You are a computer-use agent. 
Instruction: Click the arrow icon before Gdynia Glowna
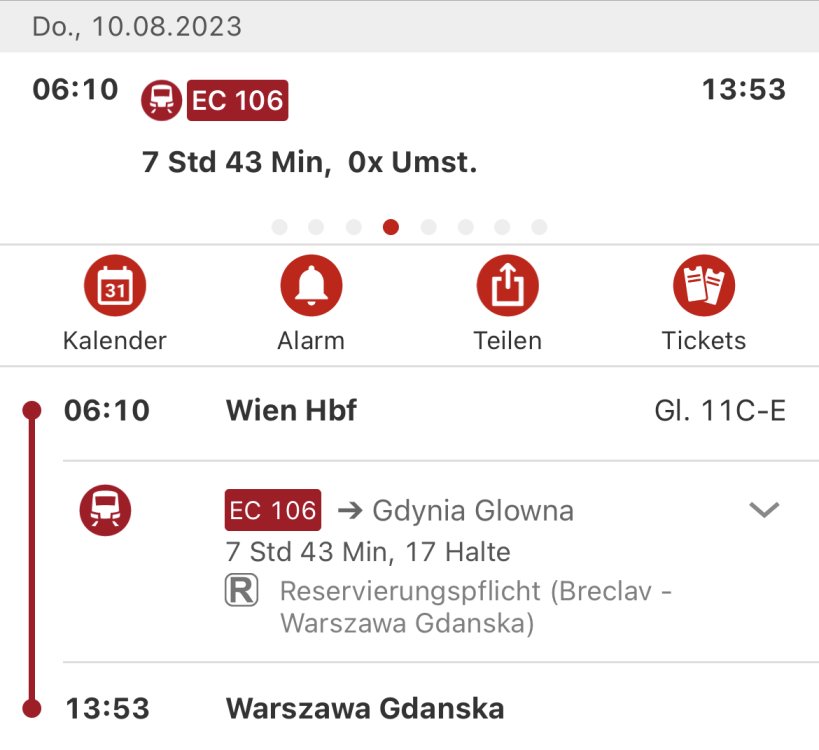coord(349,511)
